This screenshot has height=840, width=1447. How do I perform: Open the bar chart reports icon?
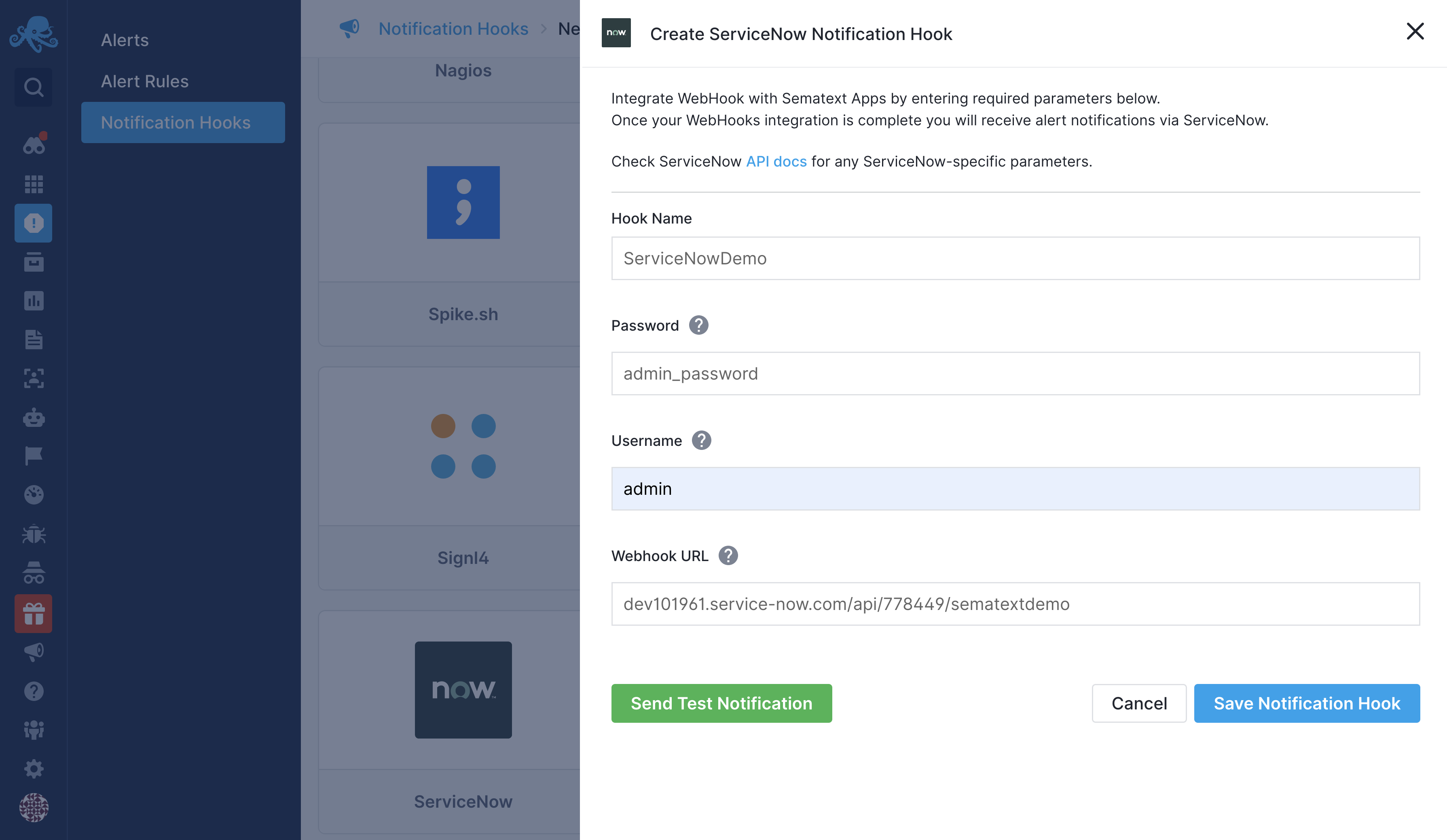[x=34, y=301]
